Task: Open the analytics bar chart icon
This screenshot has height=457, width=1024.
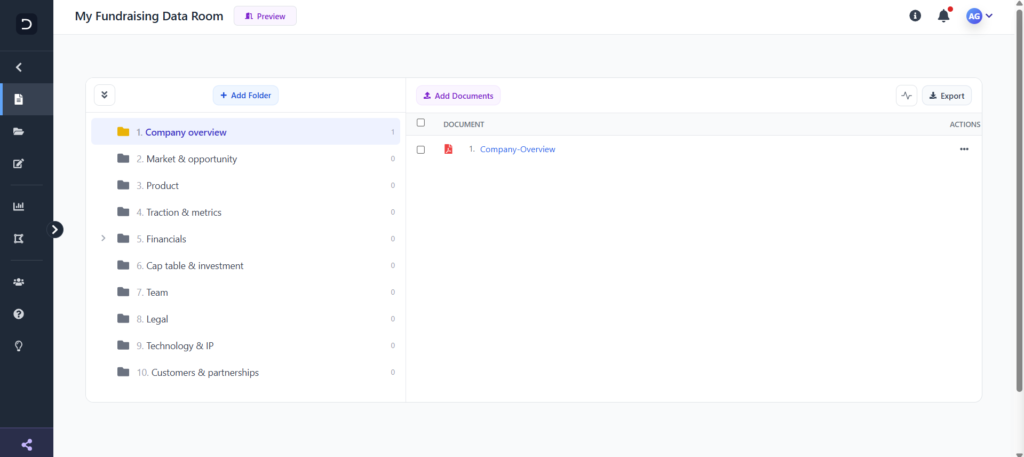Action: tap(18, 206)
